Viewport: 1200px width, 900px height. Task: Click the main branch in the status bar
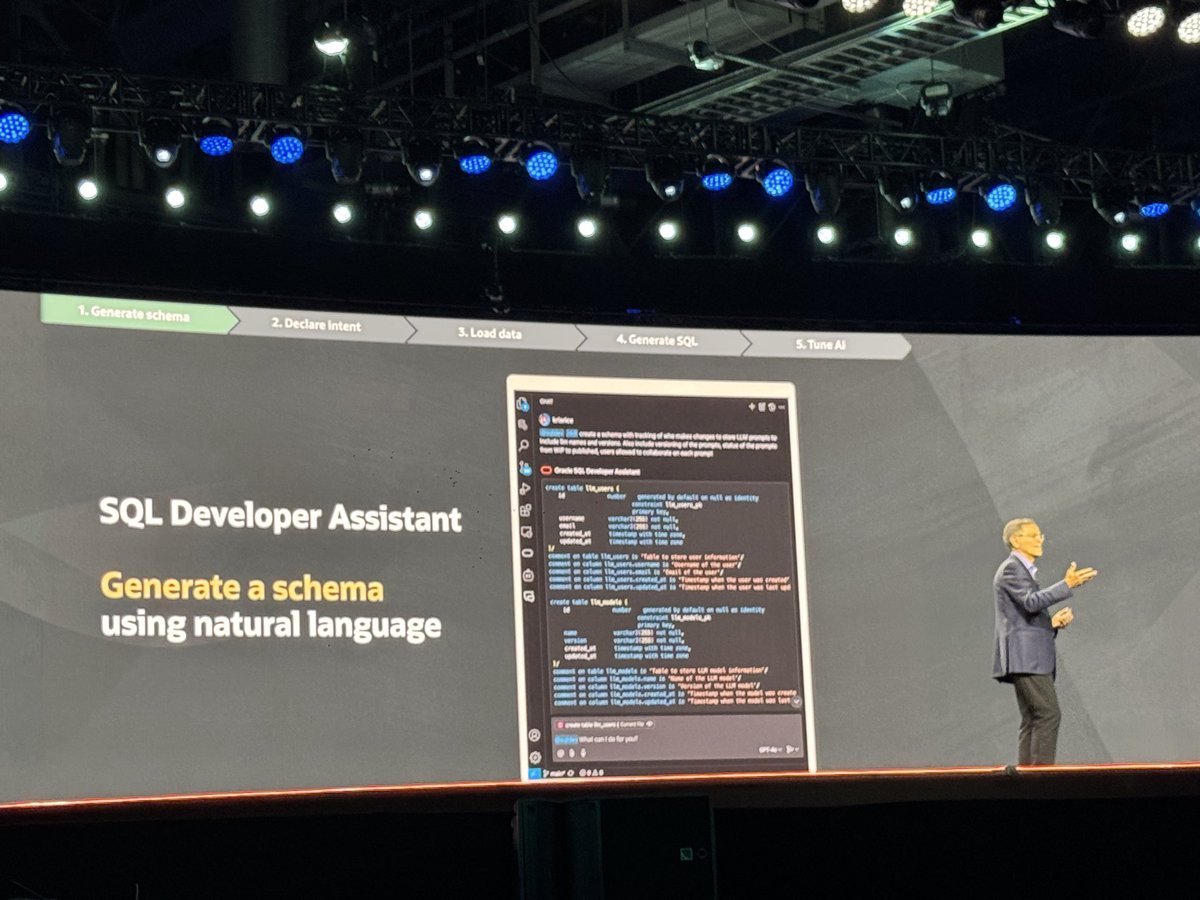pyautogui.click(x=556, y=773)
